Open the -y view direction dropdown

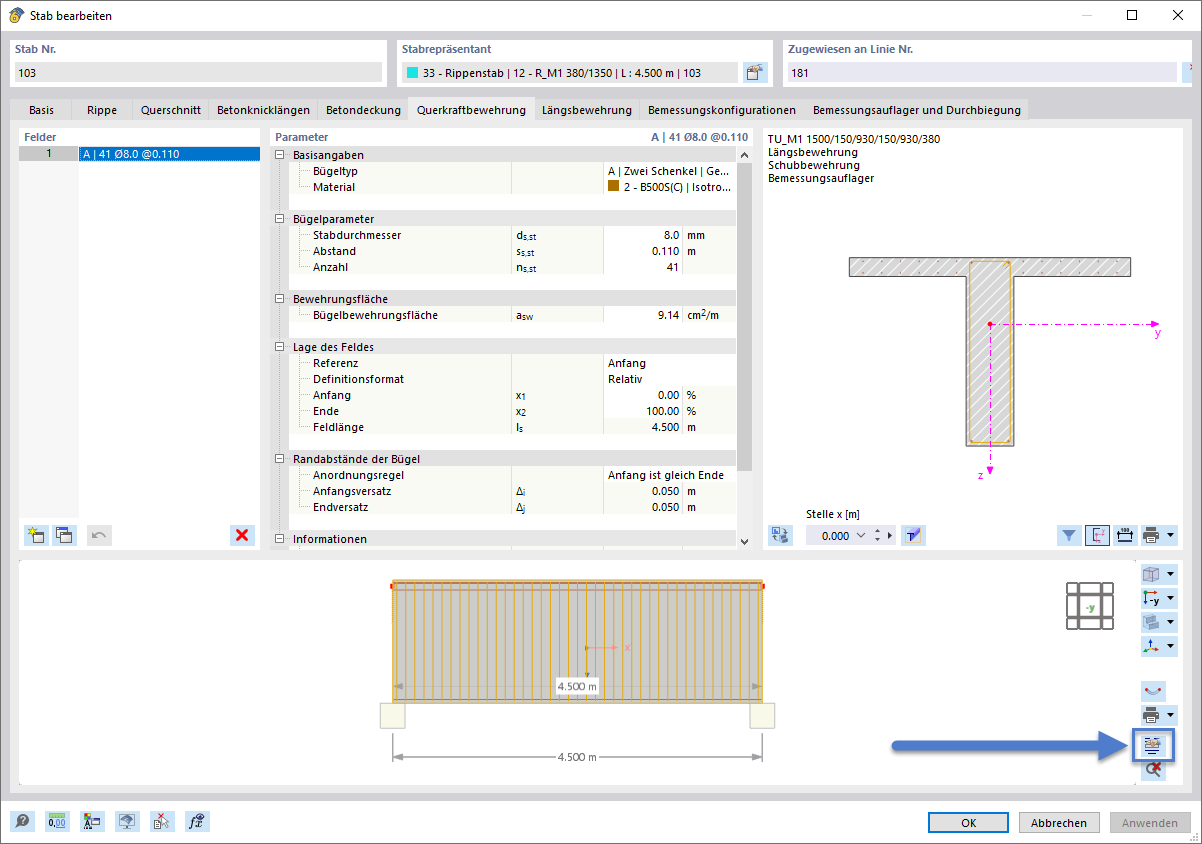click(x=1169, y=597)
